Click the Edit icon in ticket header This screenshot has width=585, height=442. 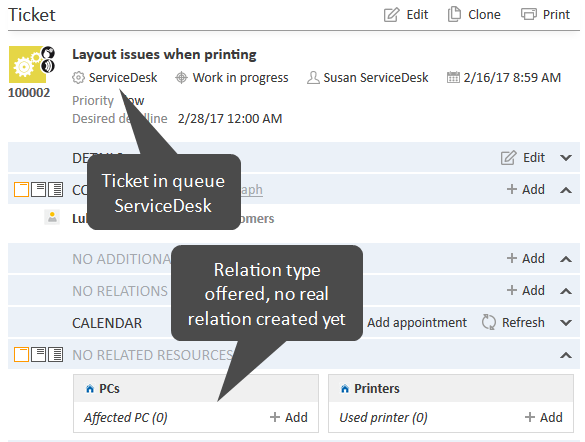click(391, 15)
